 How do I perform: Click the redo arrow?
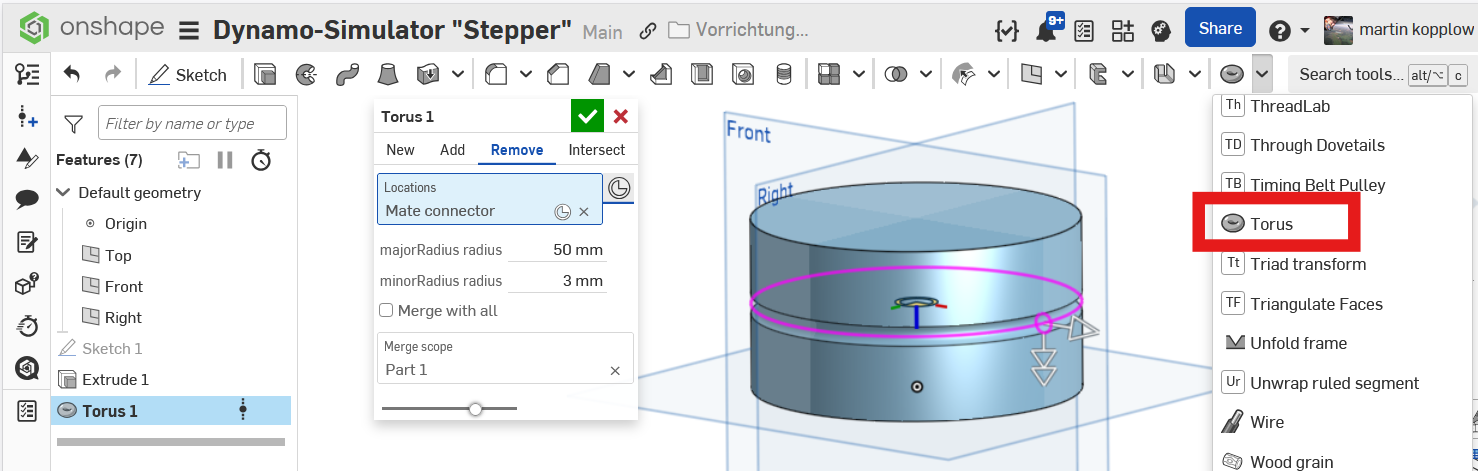point(113,74)
